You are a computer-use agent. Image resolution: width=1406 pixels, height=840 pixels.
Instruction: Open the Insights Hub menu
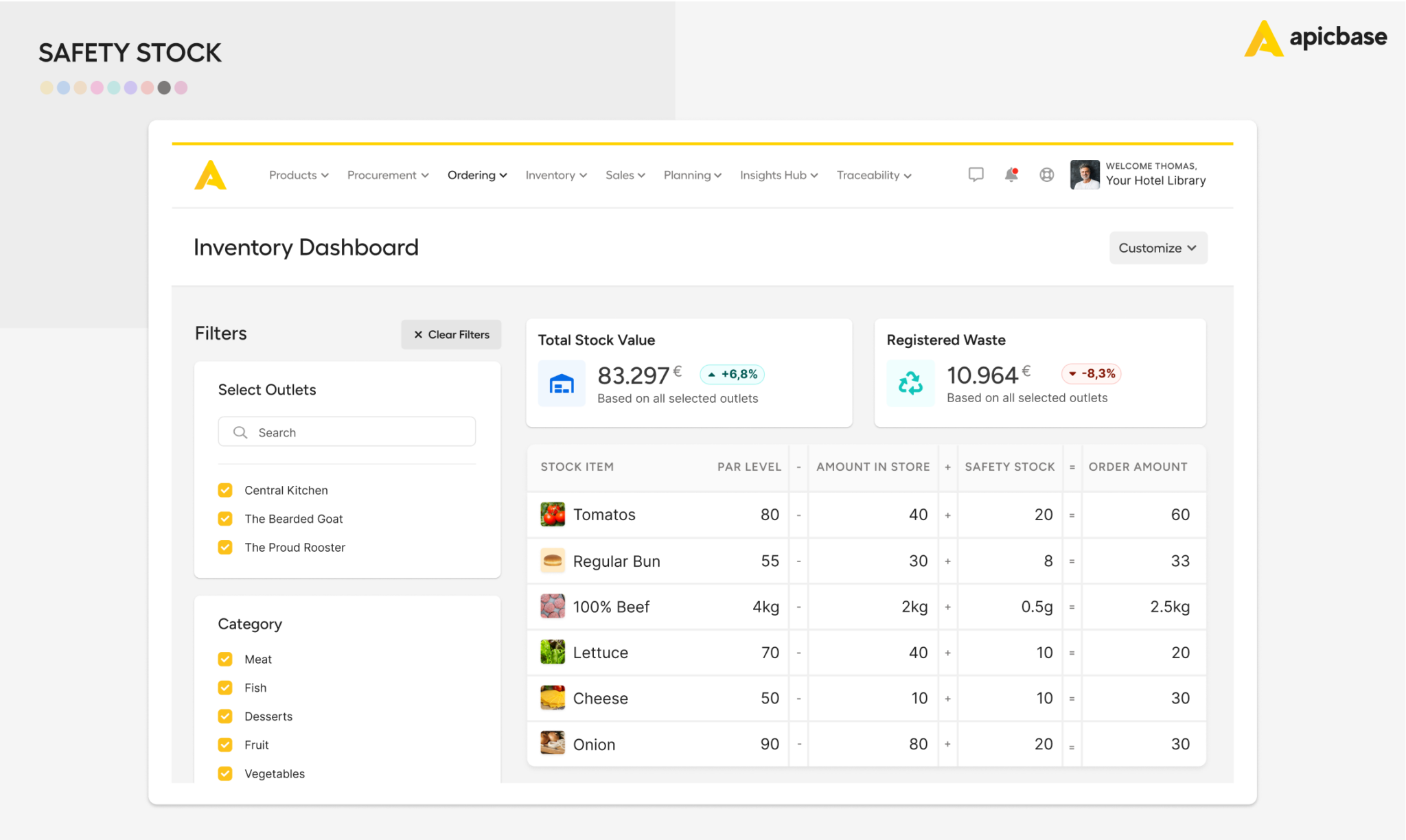pos(778,175)
